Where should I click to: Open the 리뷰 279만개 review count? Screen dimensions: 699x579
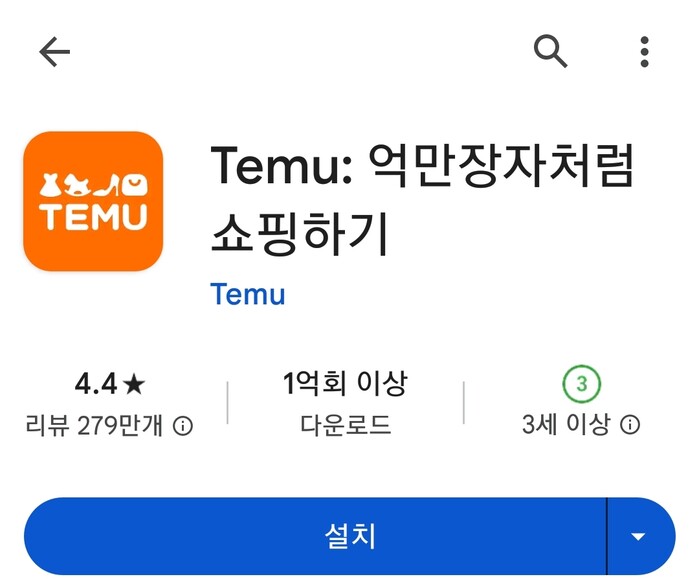tap(94, 425)
